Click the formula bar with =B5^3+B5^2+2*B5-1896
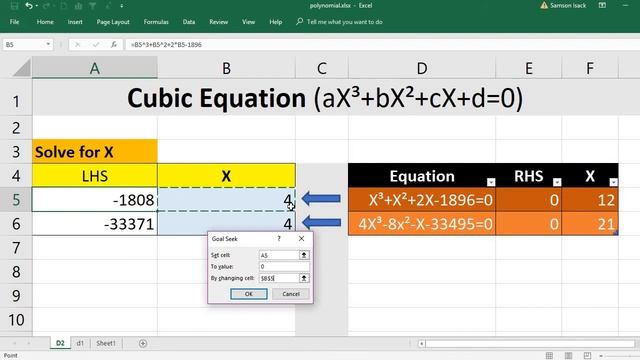This screenshot has width=640, height=360. (382, 44)
